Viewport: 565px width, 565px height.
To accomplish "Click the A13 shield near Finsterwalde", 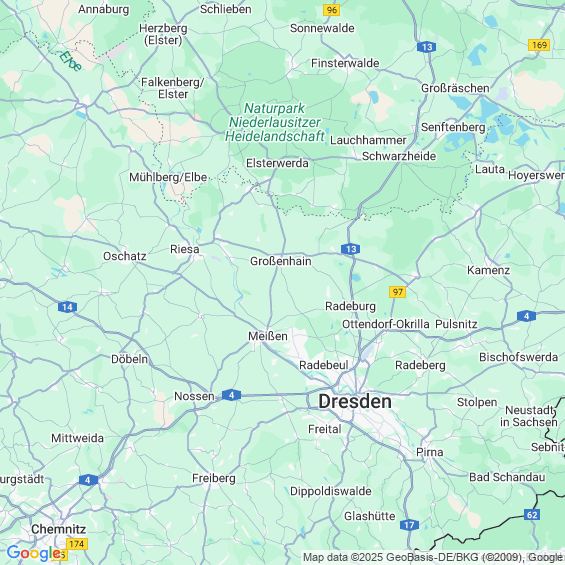I will pos(427,47).
